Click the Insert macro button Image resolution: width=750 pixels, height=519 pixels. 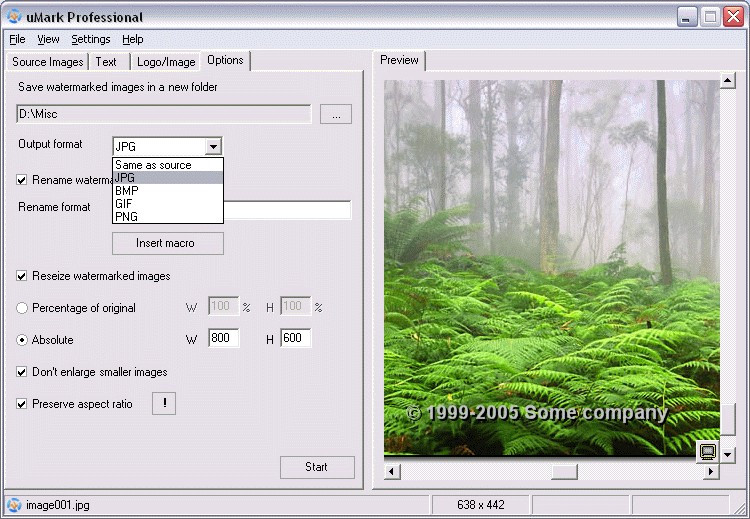[x=168, y=243]
